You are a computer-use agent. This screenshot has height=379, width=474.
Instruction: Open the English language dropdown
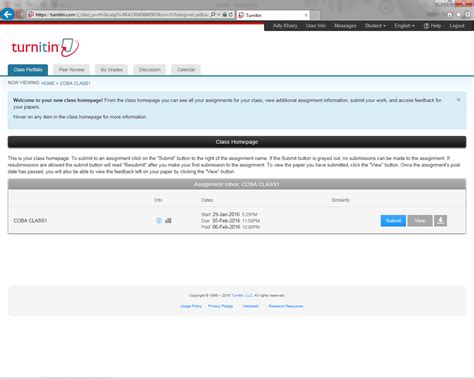point(404,26)
